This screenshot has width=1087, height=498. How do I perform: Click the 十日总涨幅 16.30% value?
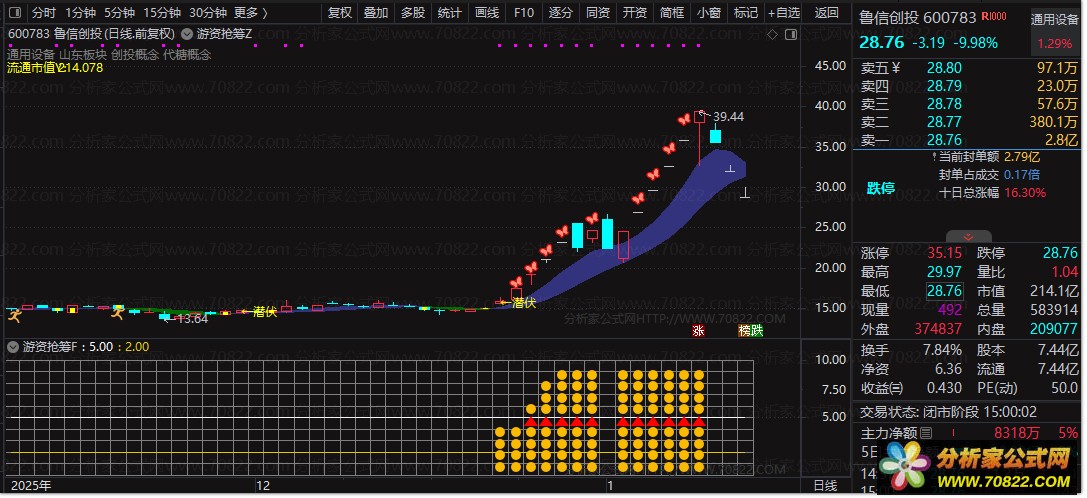click(x=1025, y=193)
